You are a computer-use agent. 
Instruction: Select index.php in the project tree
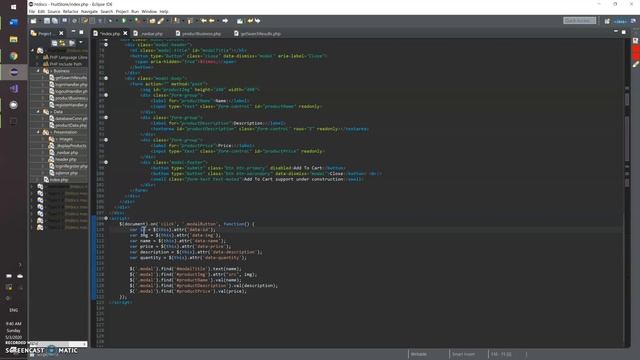coord(56,180)
